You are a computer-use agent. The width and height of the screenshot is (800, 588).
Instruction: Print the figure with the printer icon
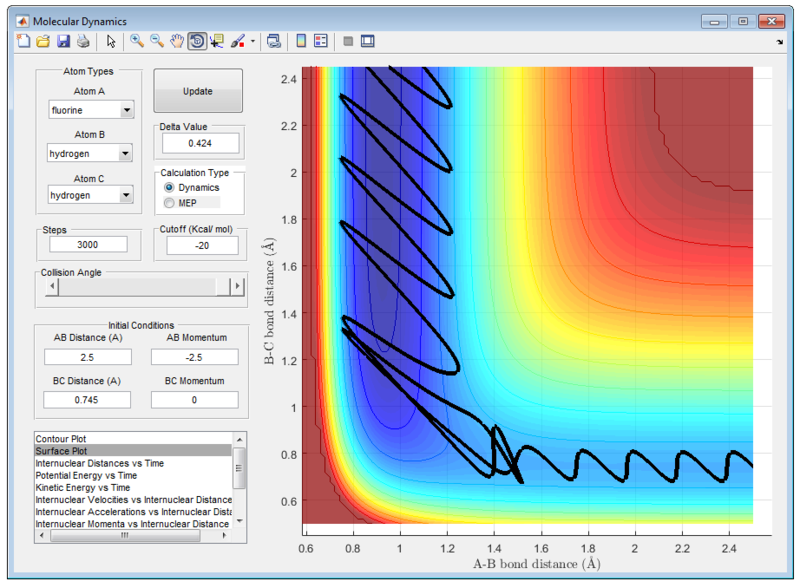[82, 41]
